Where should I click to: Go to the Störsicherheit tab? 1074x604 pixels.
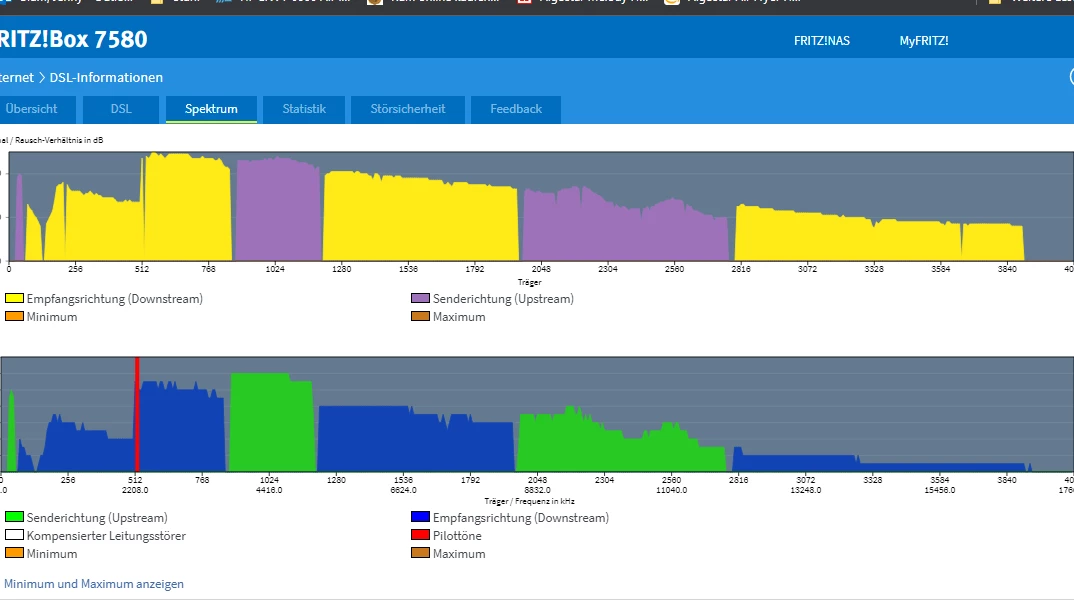(408, 109)
